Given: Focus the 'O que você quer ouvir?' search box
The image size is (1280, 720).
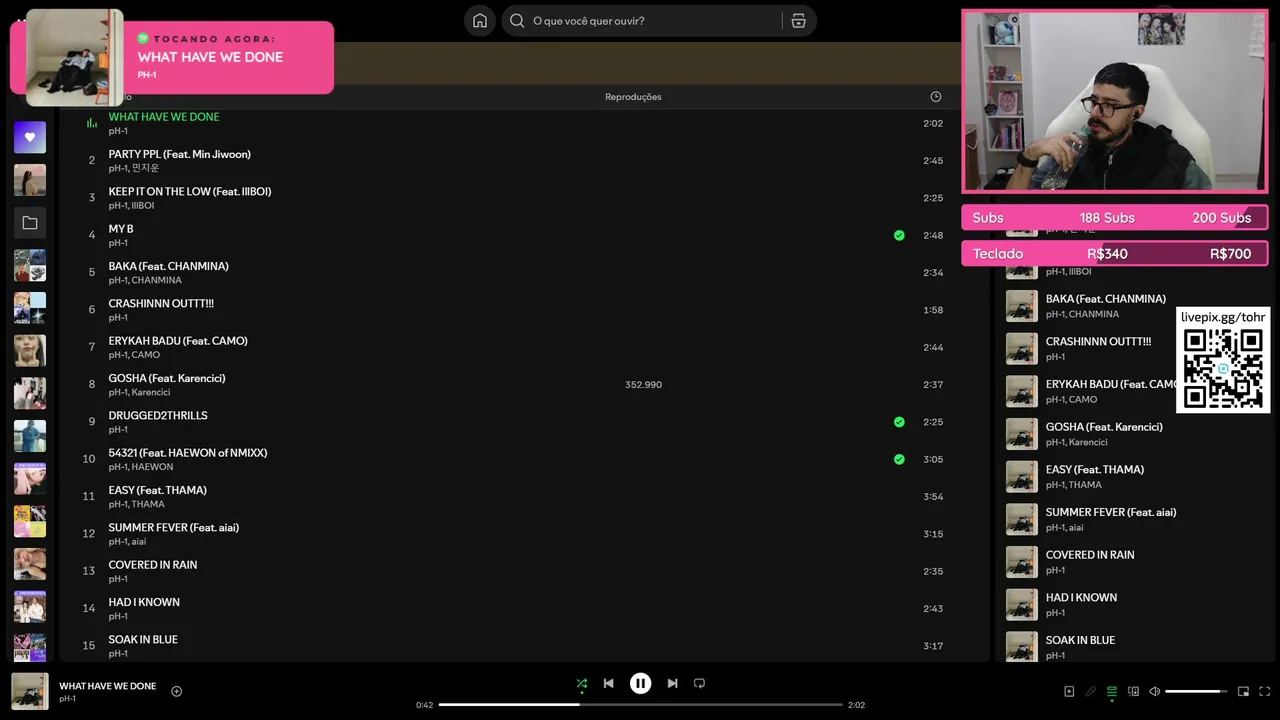Looking at the screenshot, I should pos(659,21).
